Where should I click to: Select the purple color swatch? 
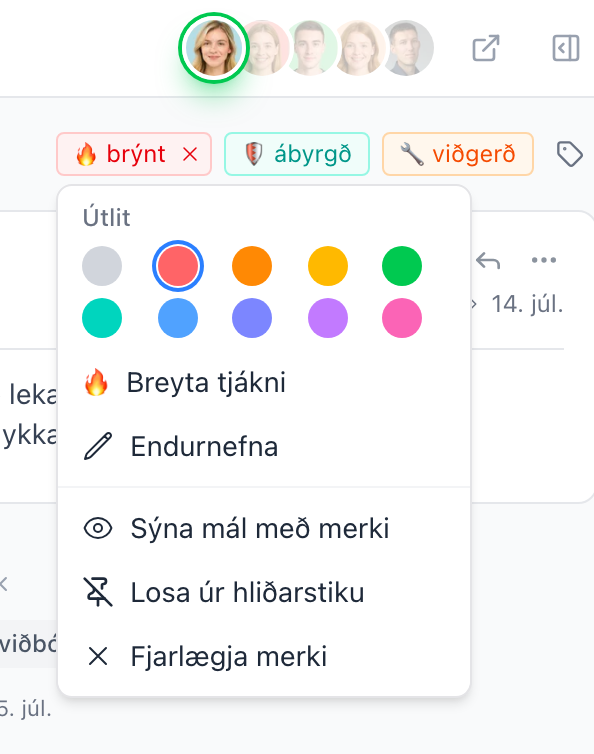click(328, 318)
